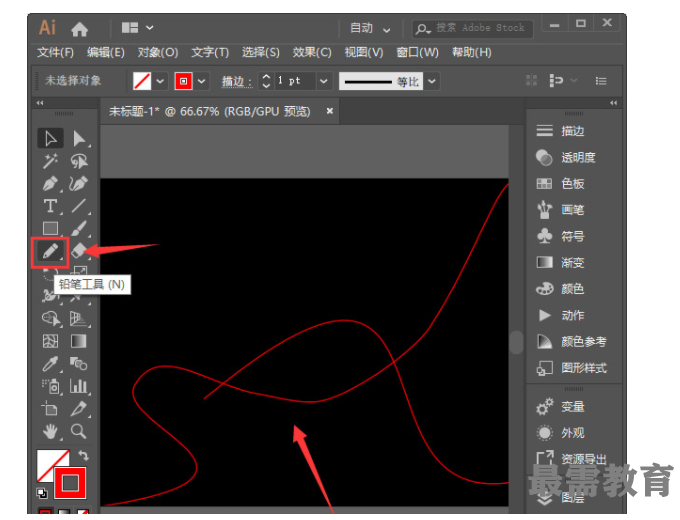Reset default fill and stroke

coord(42,493)
